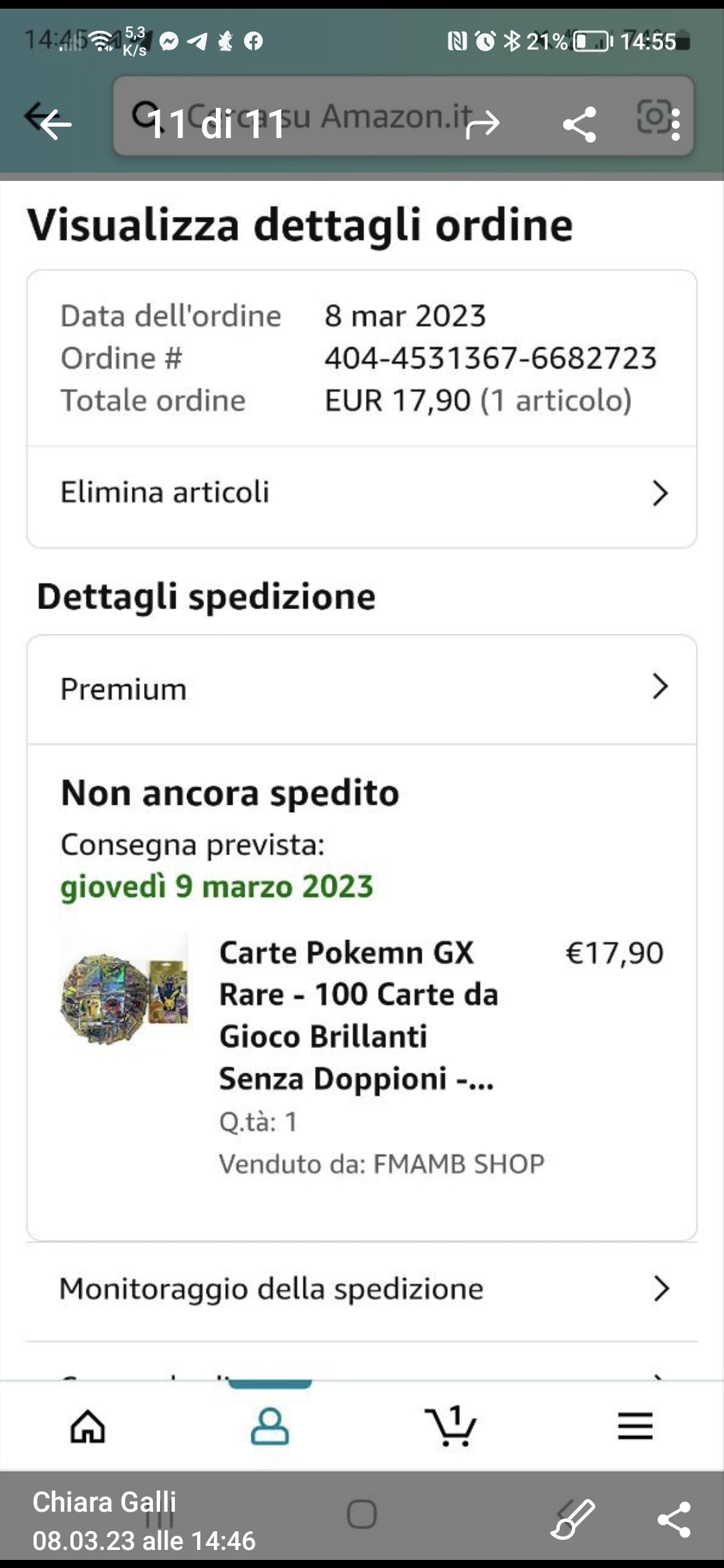Open the account profile tab

(x=269, y=1425)
